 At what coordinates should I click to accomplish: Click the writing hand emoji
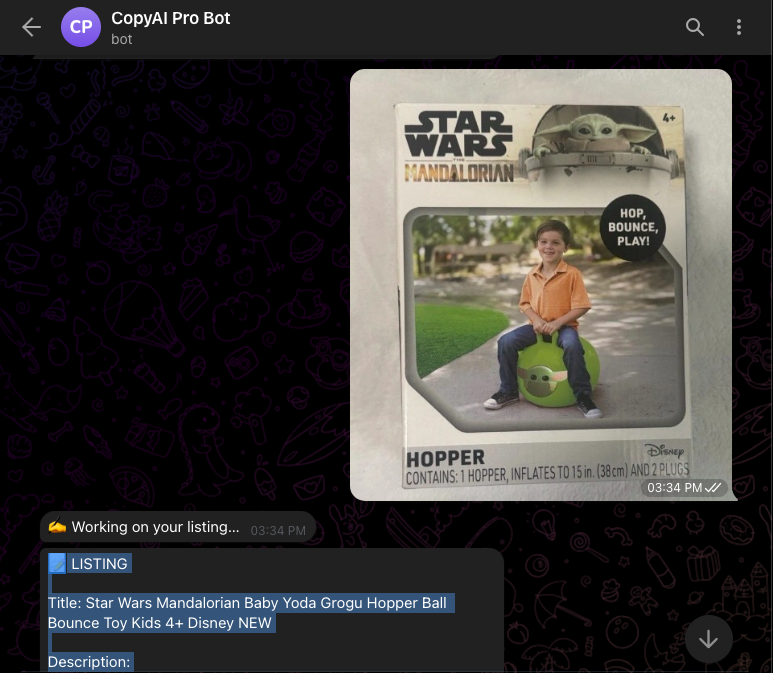click(x=57, y=527)
